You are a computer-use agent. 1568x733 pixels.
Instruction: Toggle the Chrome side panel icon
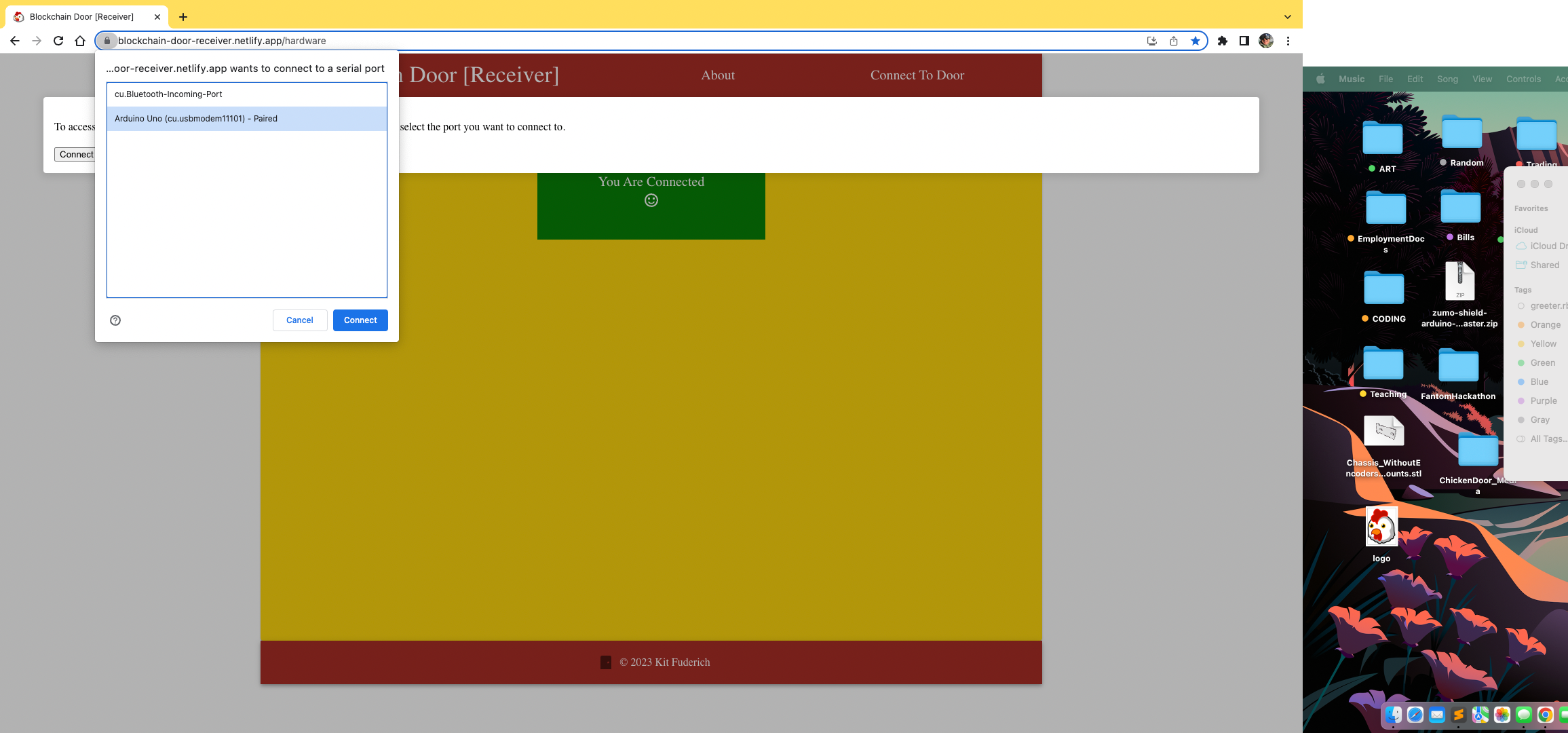(1244, 41)
